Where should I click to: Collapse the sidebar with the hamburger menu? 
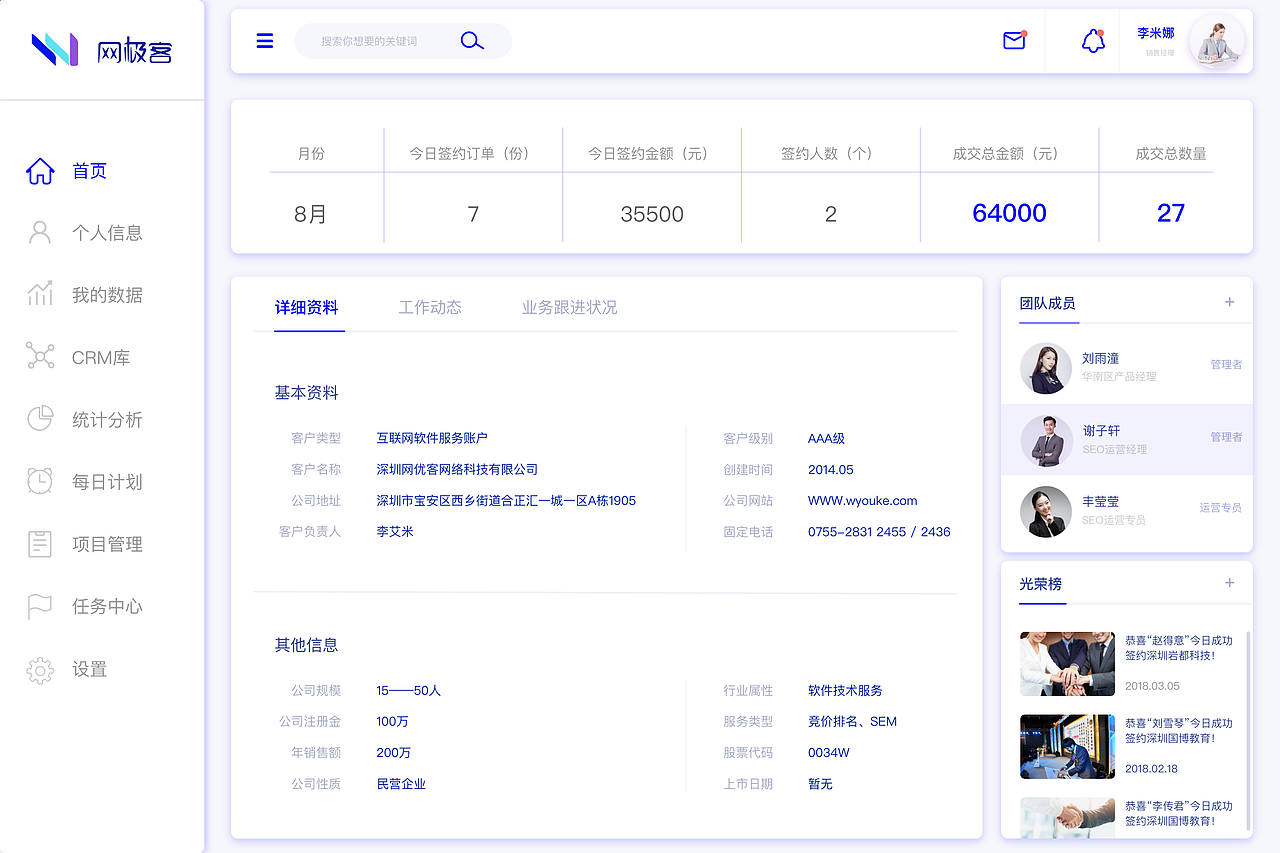pos(264,41)
